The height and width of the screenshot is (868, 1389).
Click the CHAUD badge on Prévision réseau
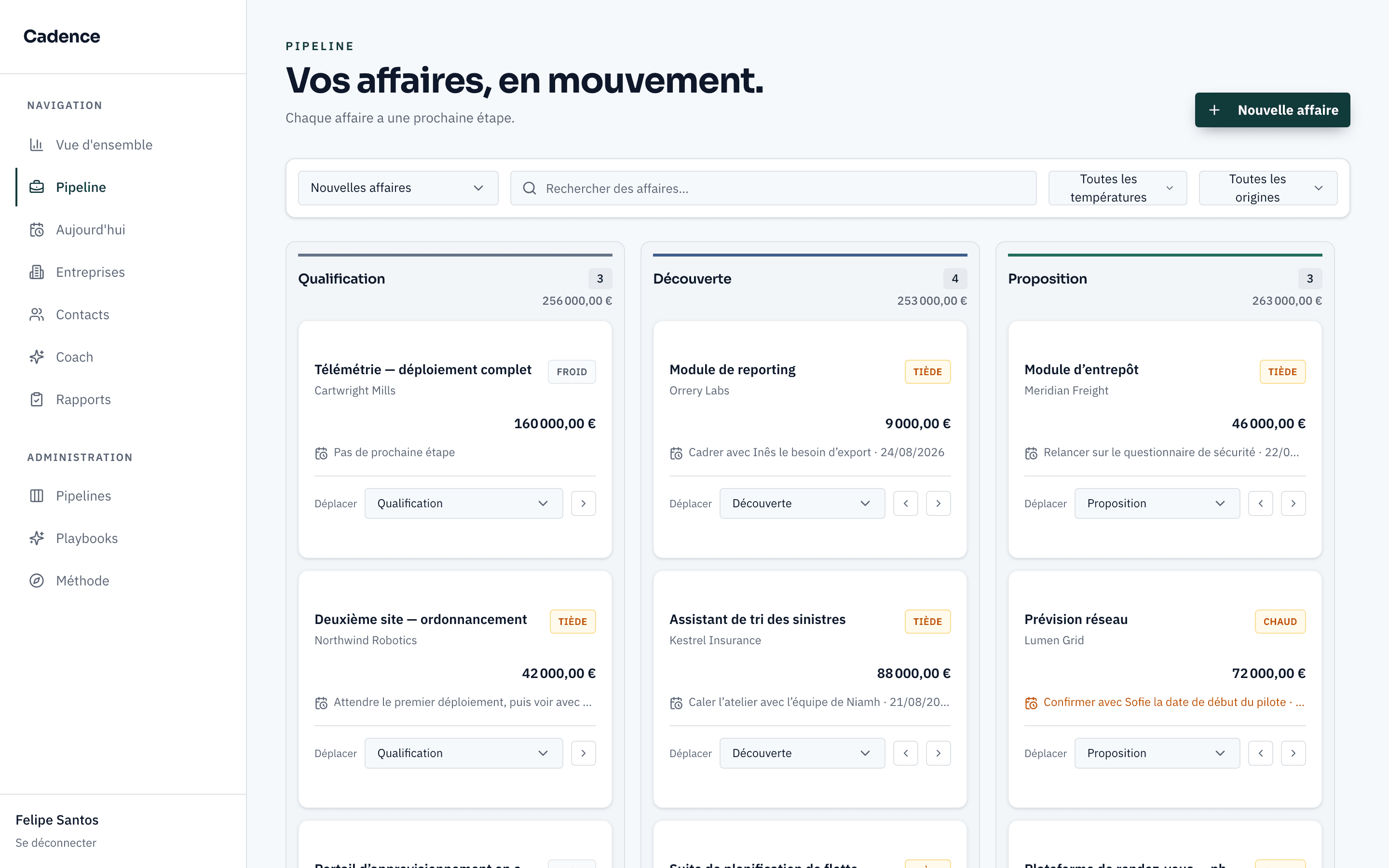coord(1280,622)
